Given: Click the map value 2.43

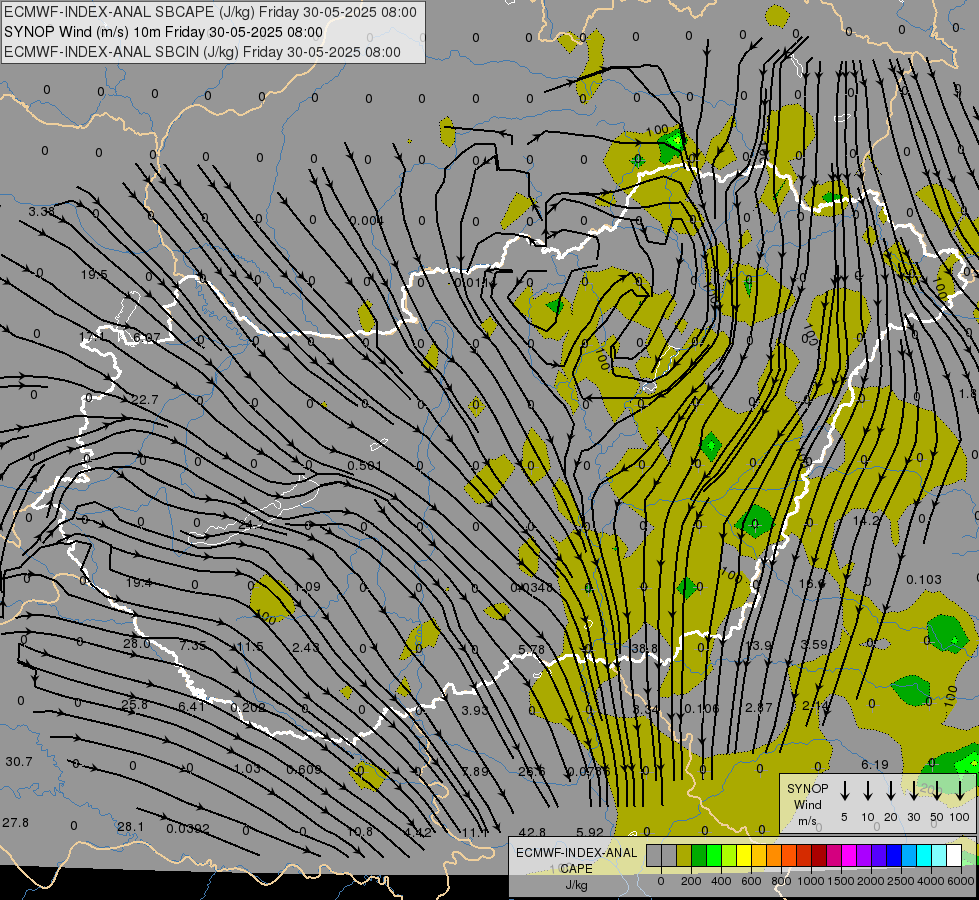Looking at the screenshot, I should (306, 648).
